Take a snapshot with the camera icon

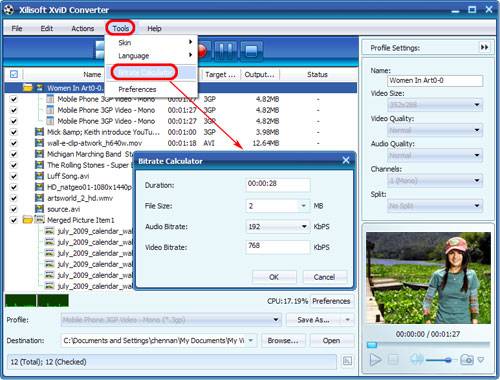click(x=466, y=360)
